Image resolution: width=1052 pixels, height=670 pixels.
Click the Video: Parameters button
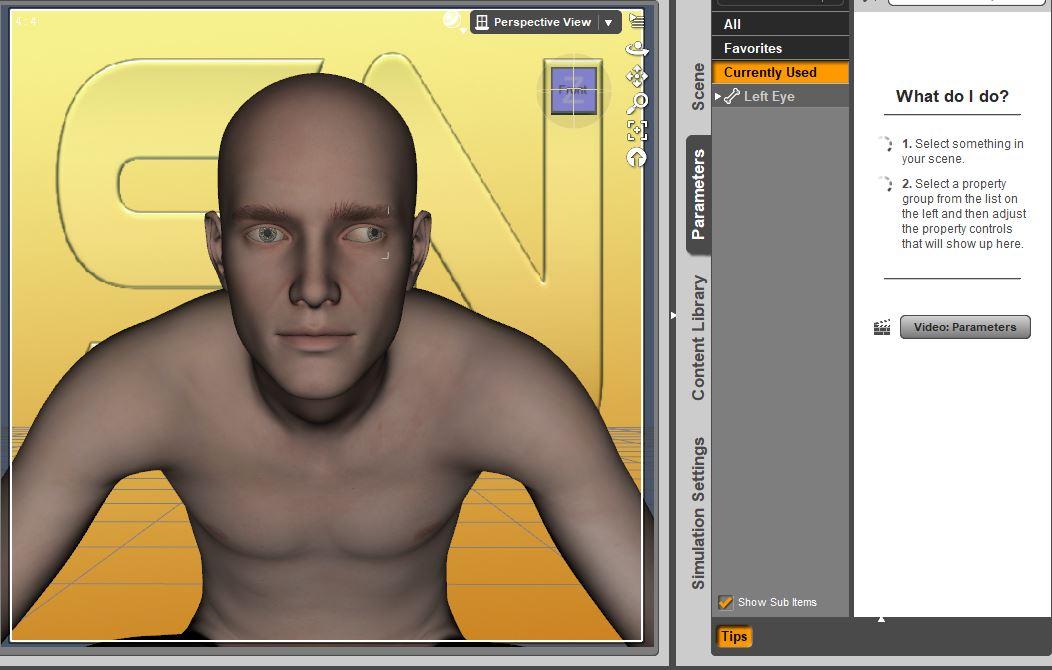tap(965, 327)
